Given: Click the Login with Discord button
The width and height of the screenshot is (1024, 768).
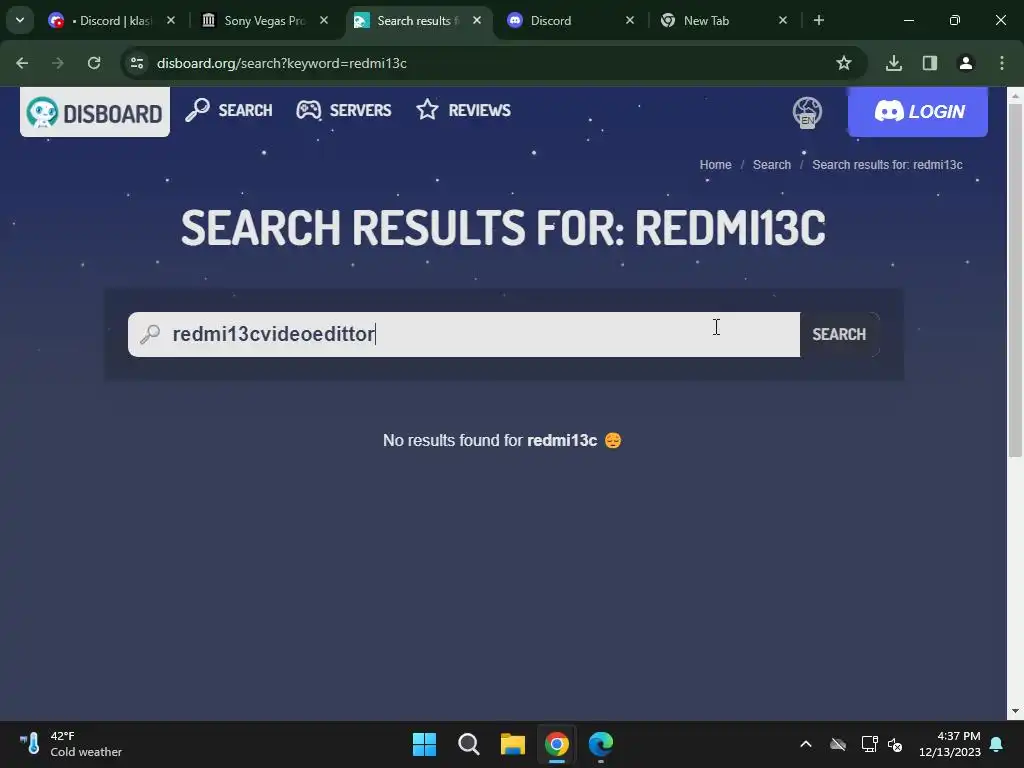Looking at the screenshot, I should (918, 112).
